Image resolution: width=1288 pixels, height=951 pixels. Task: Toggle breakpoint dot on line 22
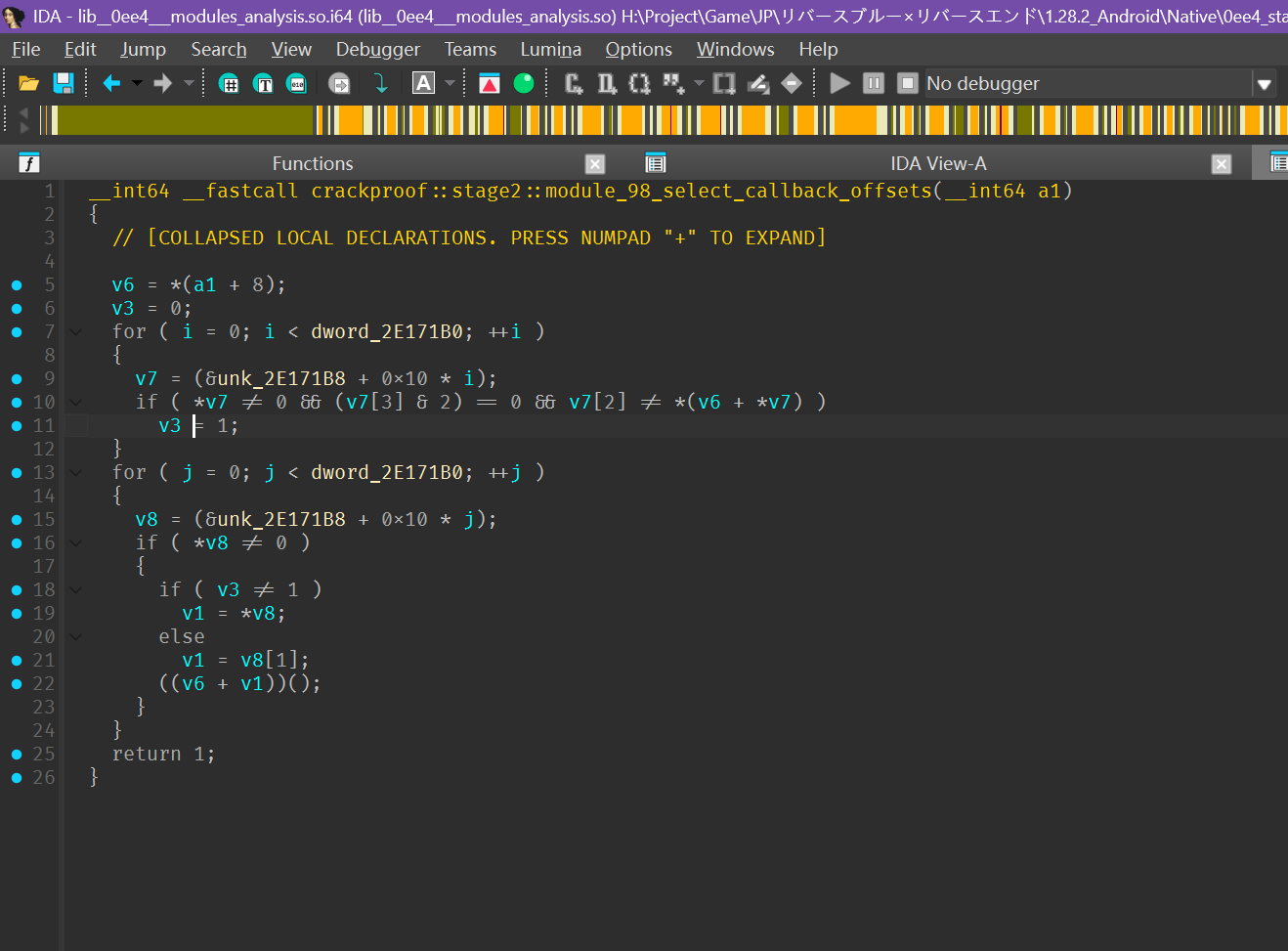pyautogui.click(x=17, y=684)
